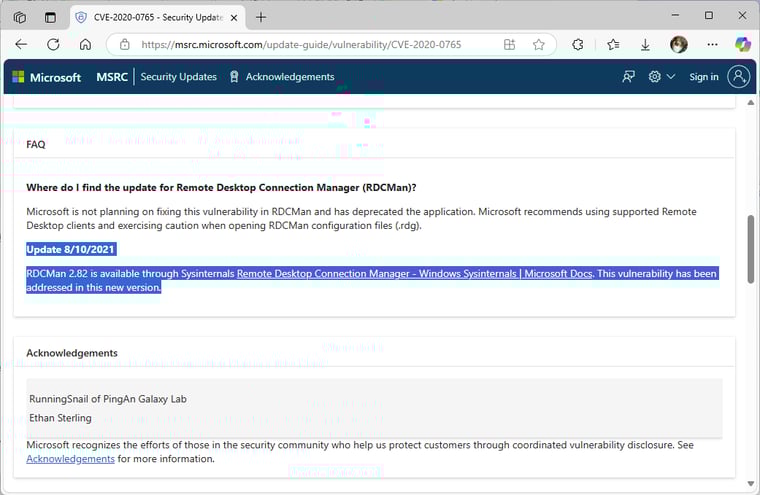Click the page vertical scrollbar thumb
Image resolution: width=760 pixels, height=495 pixels.
pos(750,249)
